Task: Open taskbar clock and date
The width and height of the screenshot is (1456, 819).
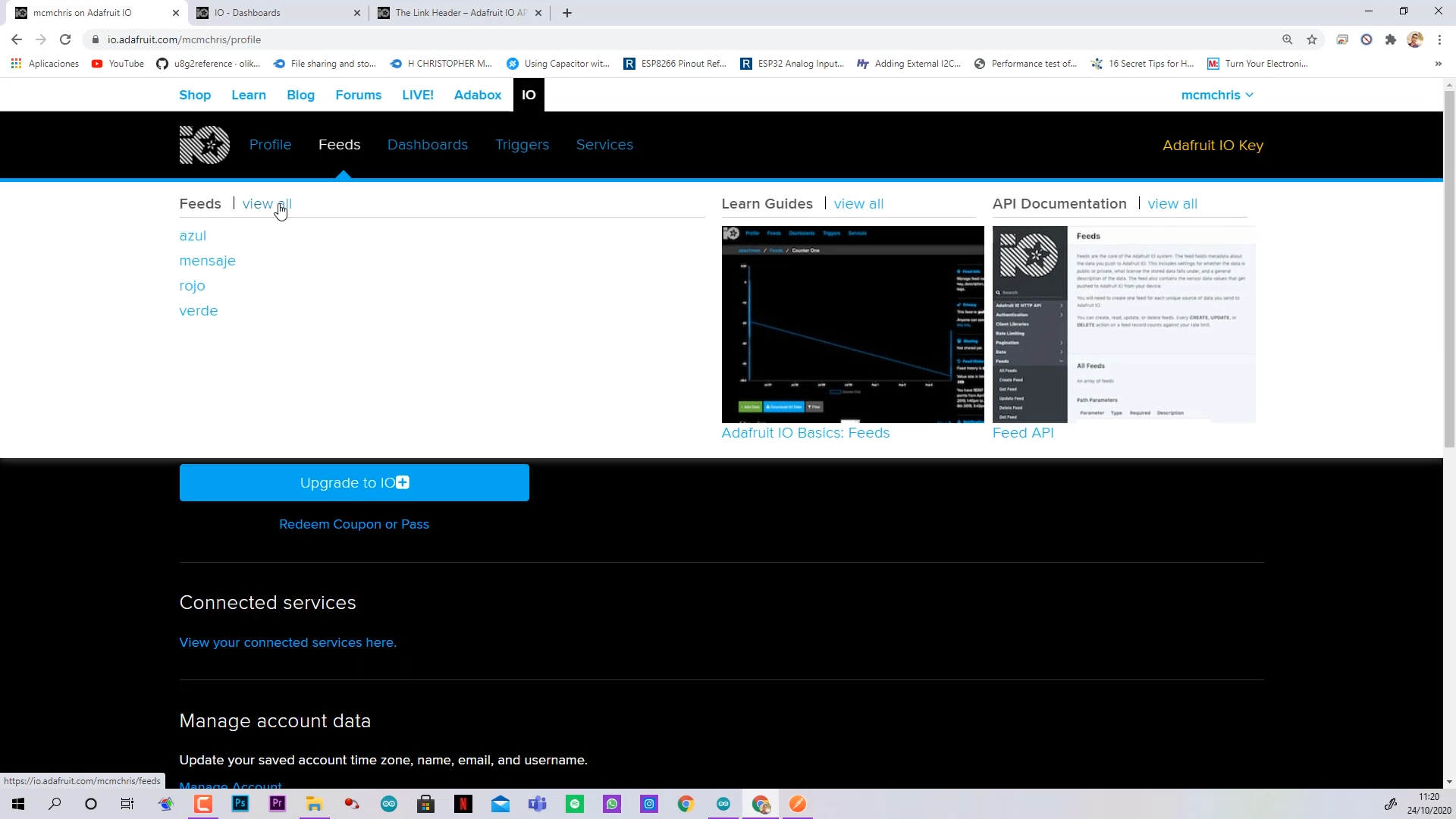Action: click(1429, 804)
